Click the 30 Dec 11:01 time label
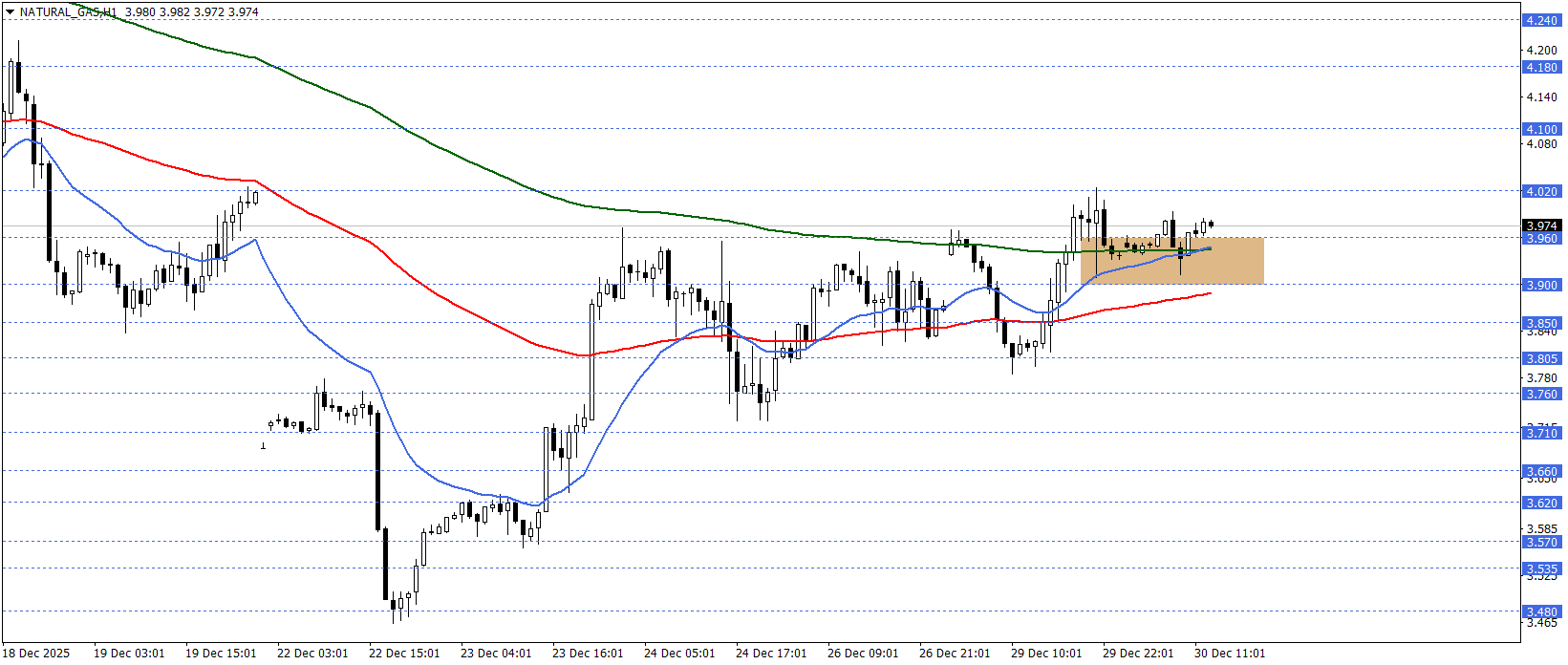 (1230, 654)
